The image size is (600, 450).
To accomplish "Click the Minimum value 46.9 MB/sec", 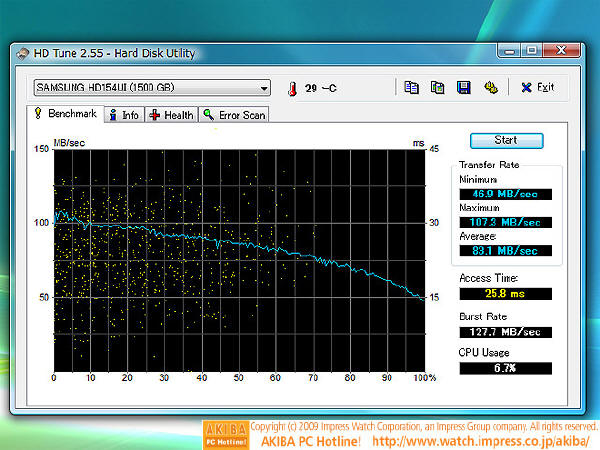I will 505,194.
